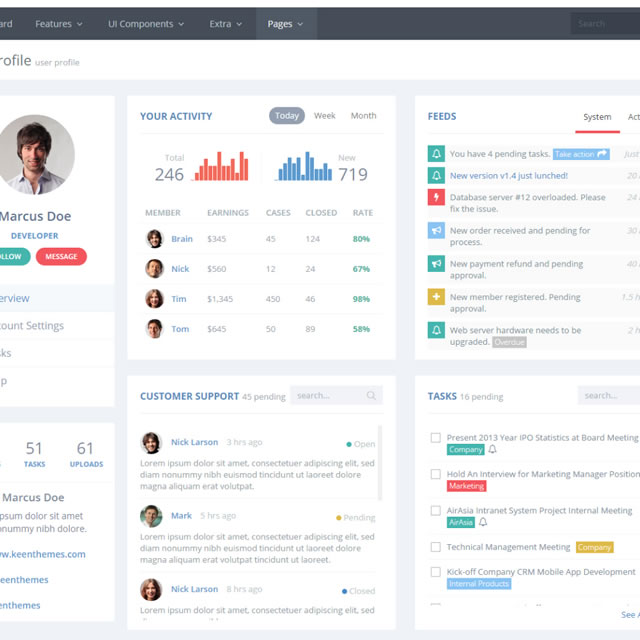The width and height of the screenshot is (640, 640).
Task: Switch activity view to Week
Action: pos(324,116)
